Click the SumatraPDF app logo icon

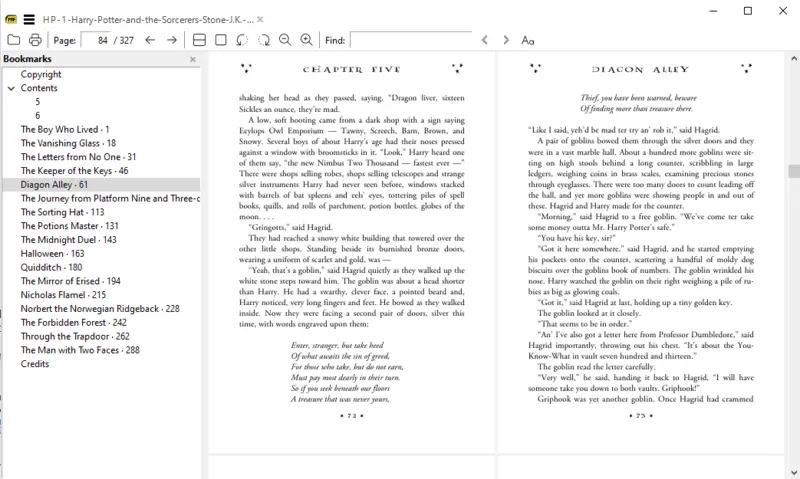[11, 19]
